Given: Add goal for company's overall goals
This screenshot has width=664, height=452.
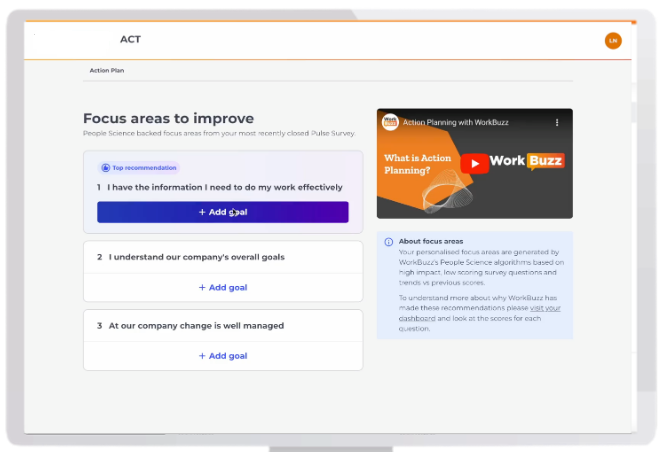Looking at the screenshot, I should [223, 288].
